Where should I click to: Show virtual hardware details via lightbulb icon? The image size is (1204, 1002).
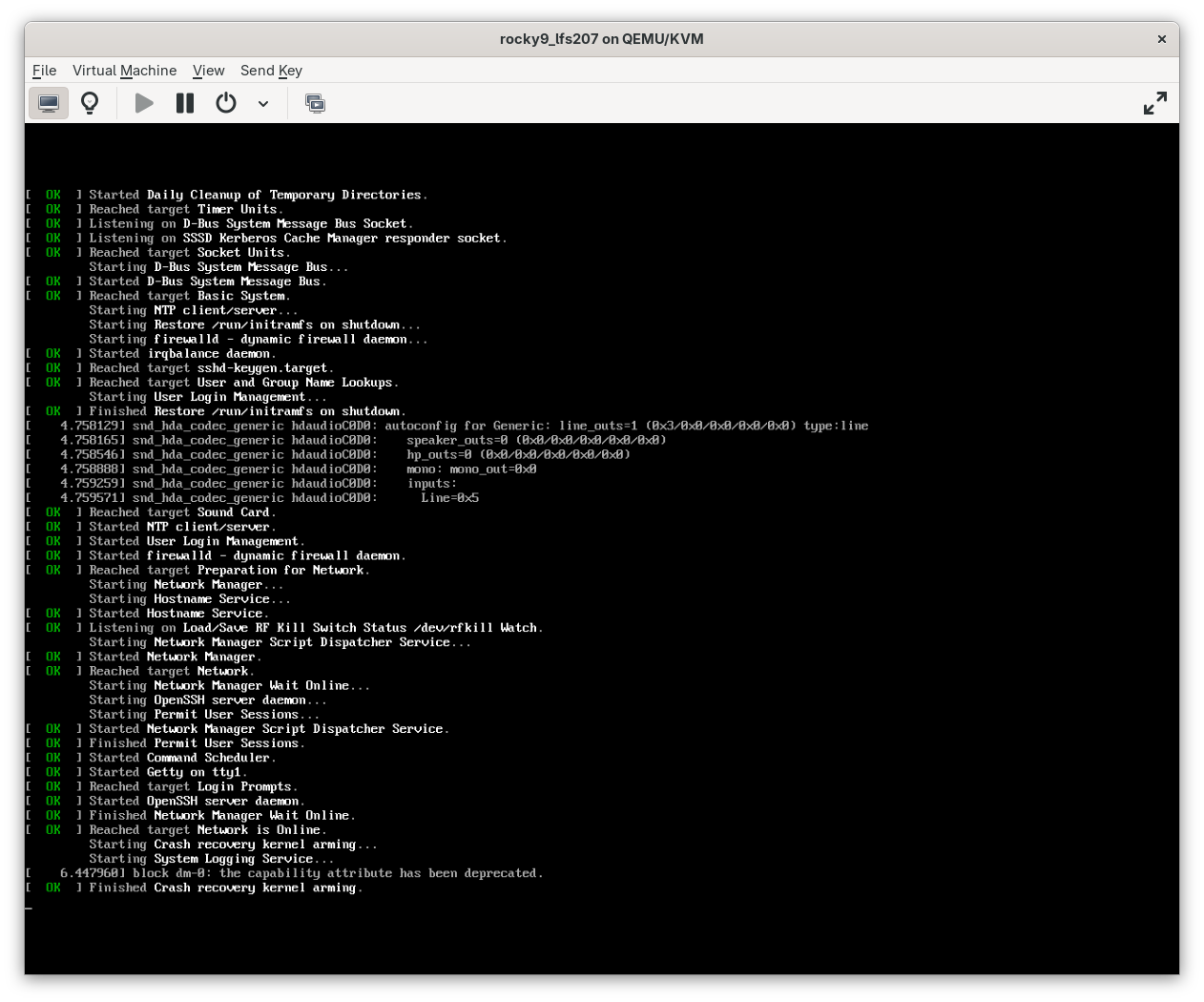(x=90, y=102)
